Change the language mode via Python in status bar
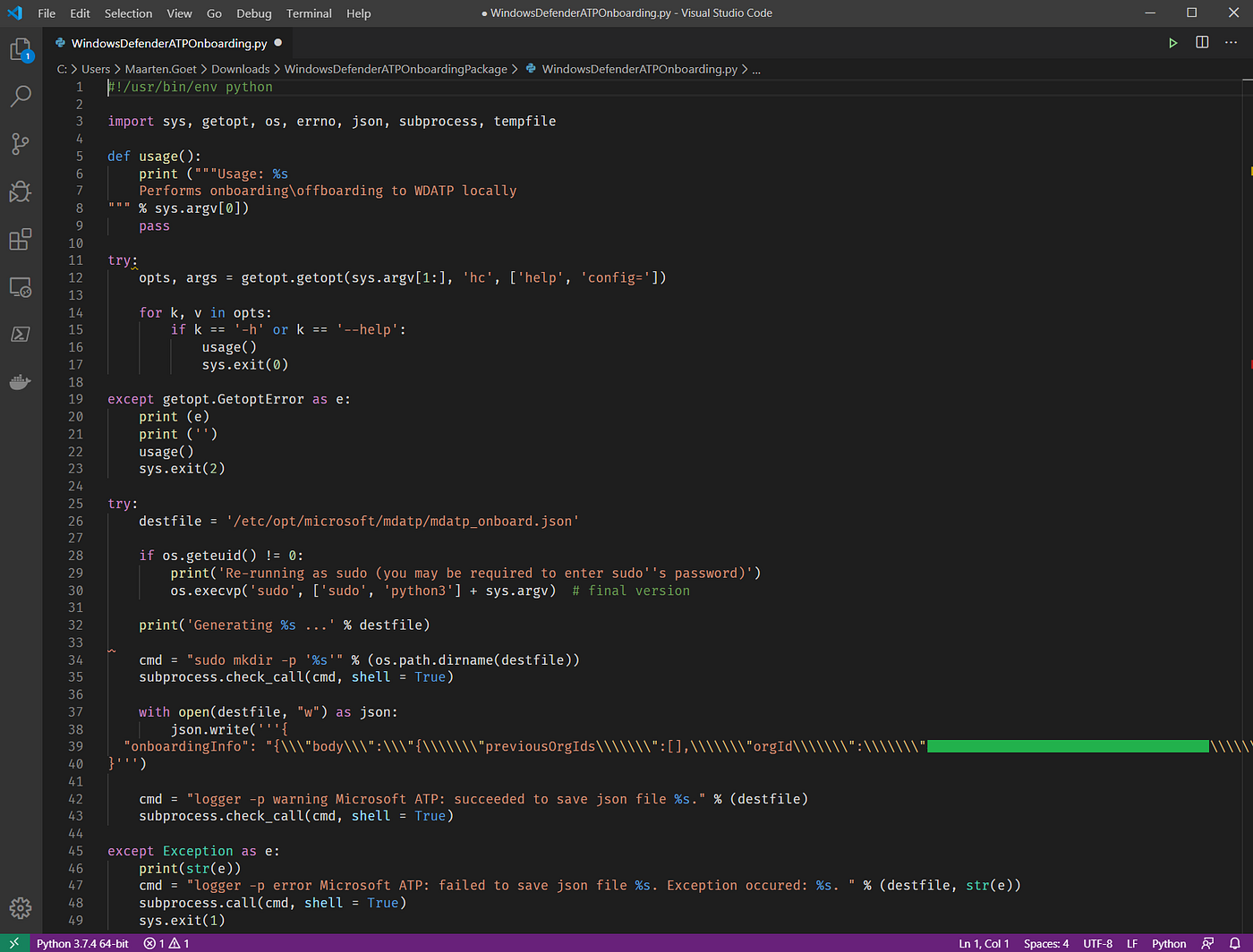This screenshot has width=1253, height=952. [x=1169, y=943]
